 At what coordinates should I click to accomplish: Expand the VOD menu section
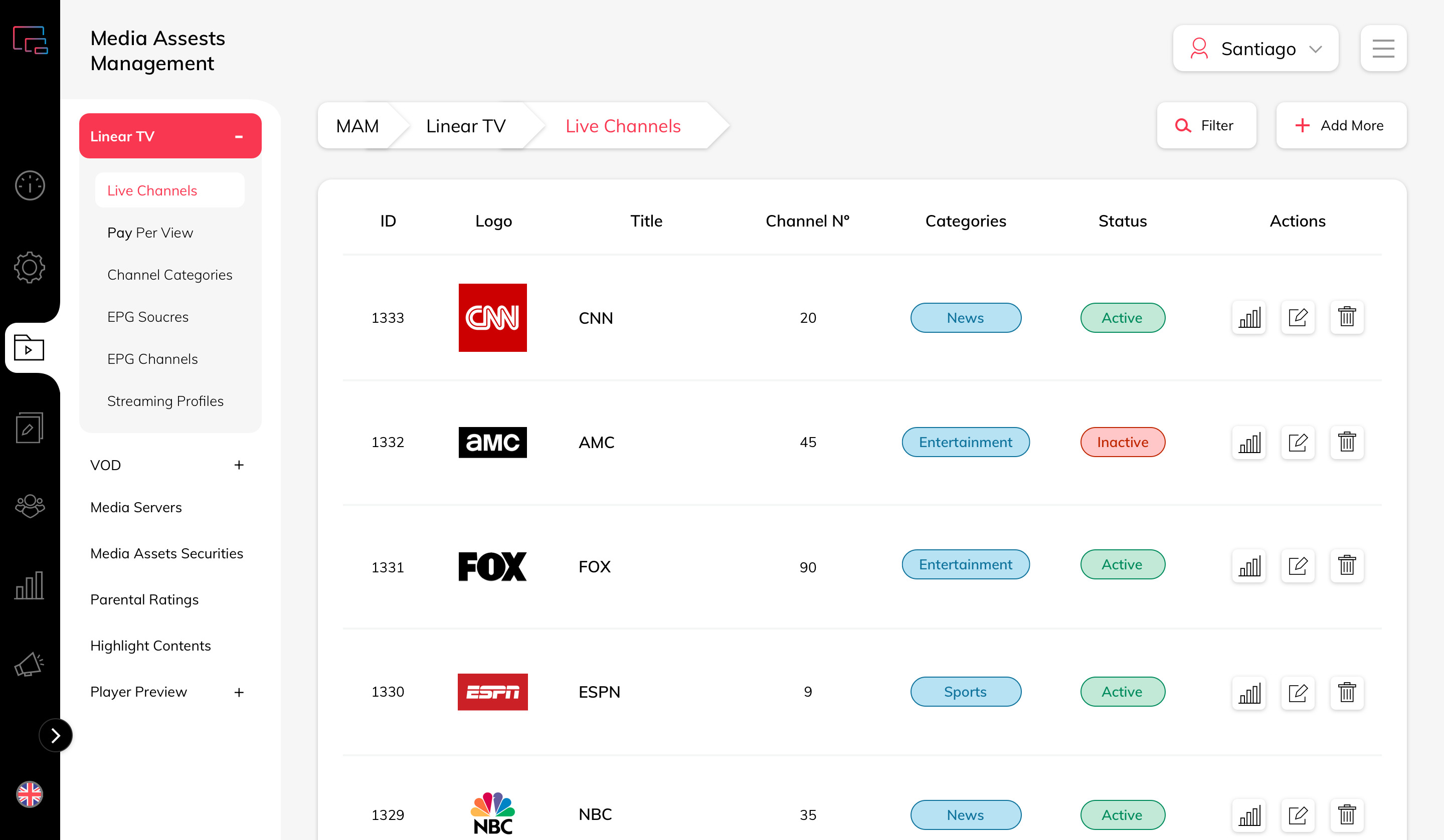[x=239, y=465]
